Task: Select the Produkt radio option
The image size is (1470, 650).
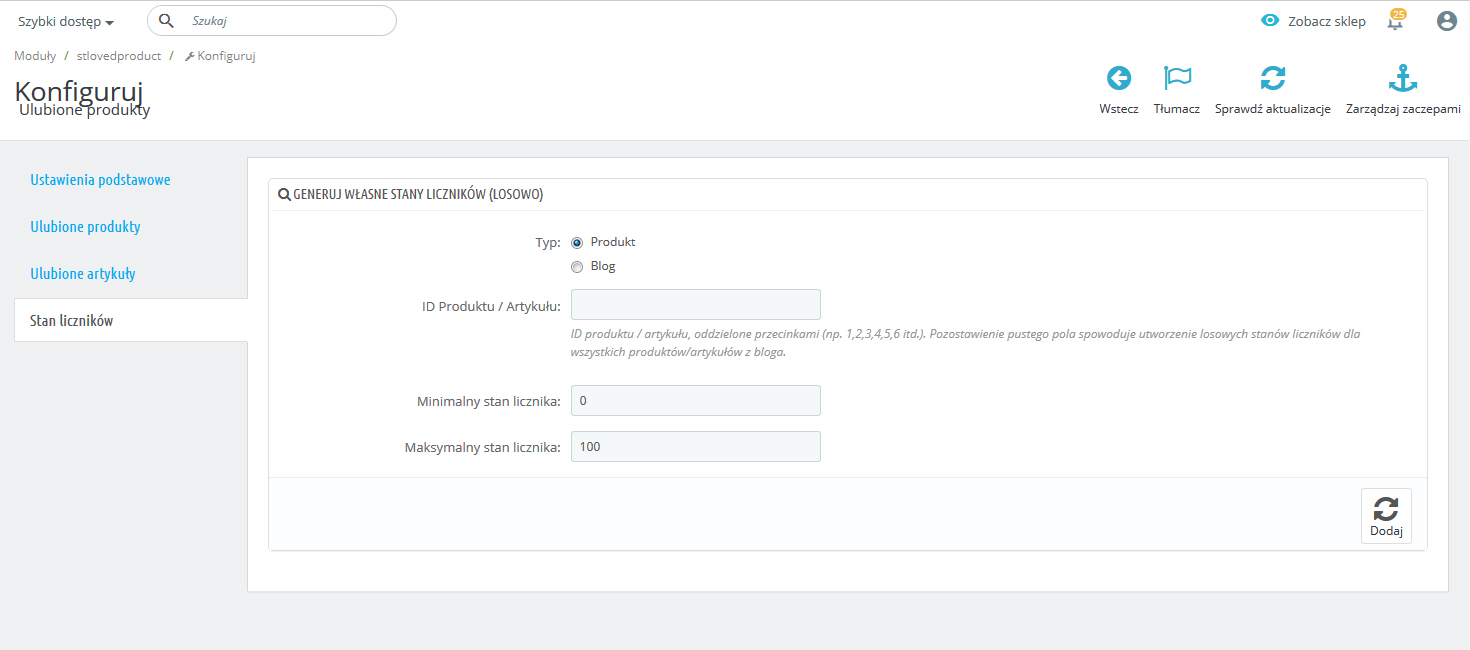Action: [x=577, y=243]
